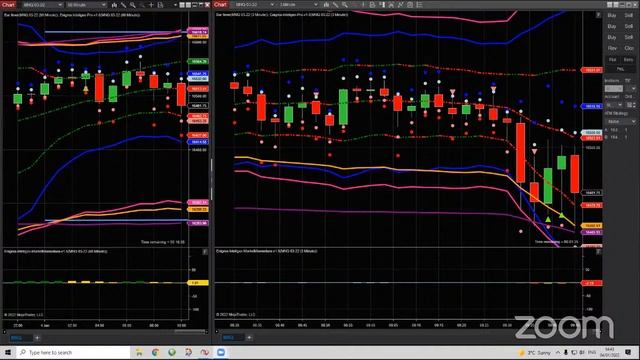Image resolution: width=640 pixels, height=360 pixels.
Task: Click third row Sell button
Action: (x=629, y=38)
